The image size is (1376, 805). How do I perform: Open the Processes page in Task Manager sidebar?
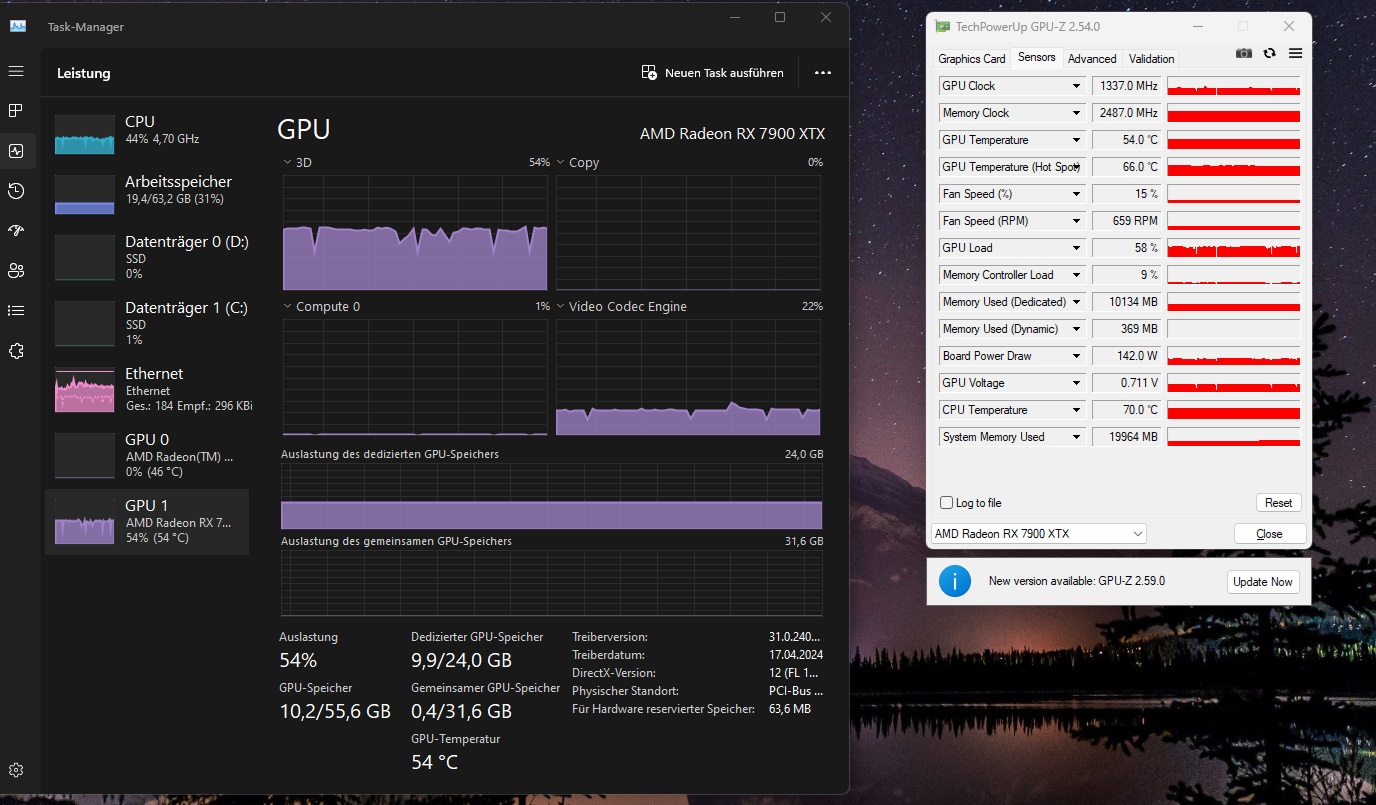click(x=16, y=110)
